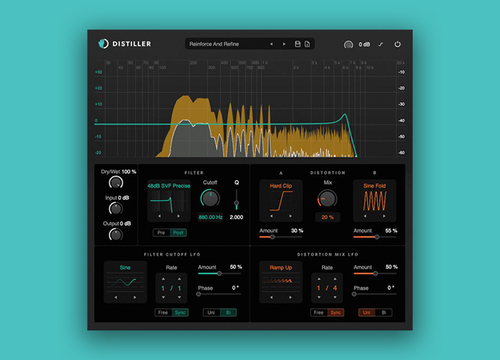Click the distortion Mix knob
Screen dimensions: 500x360
pos(327,199)
